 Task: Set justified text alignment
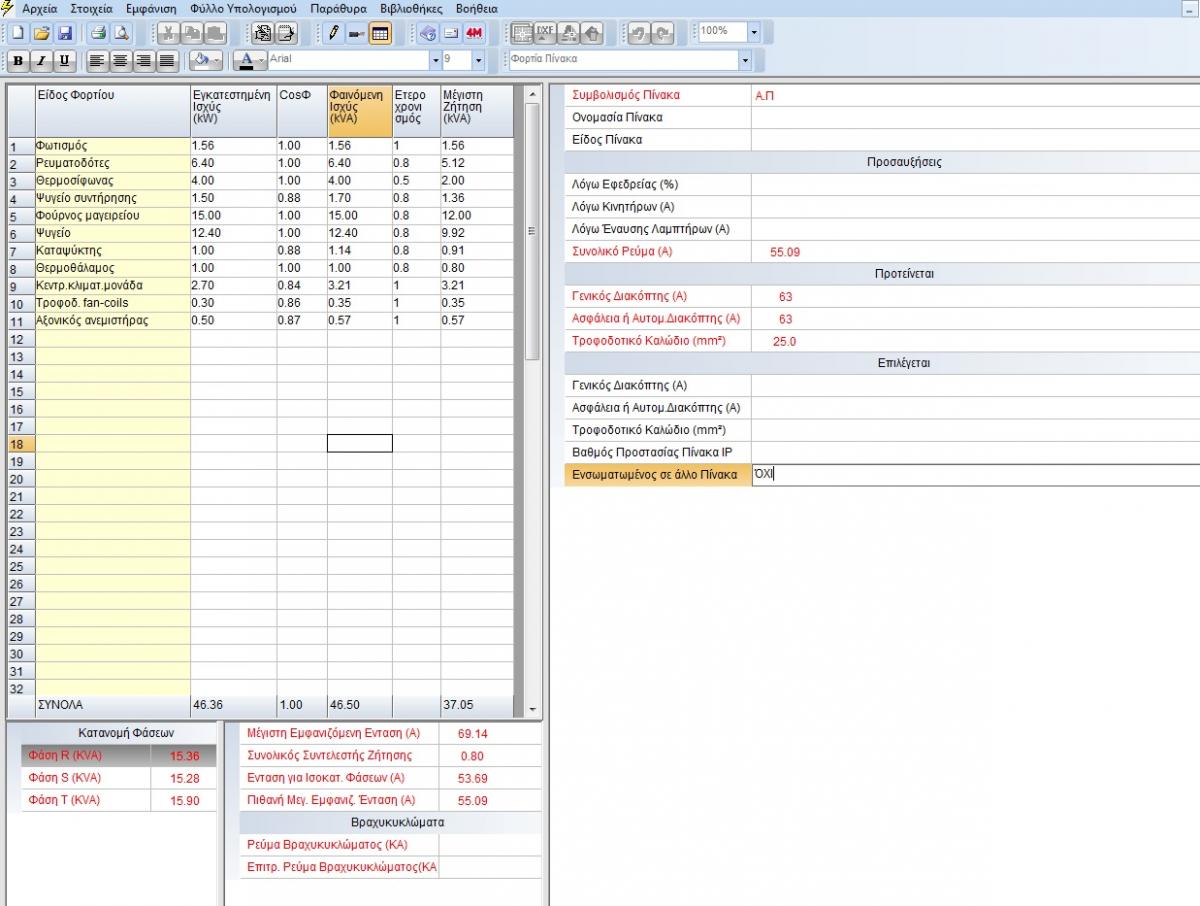tap(167, 60)
